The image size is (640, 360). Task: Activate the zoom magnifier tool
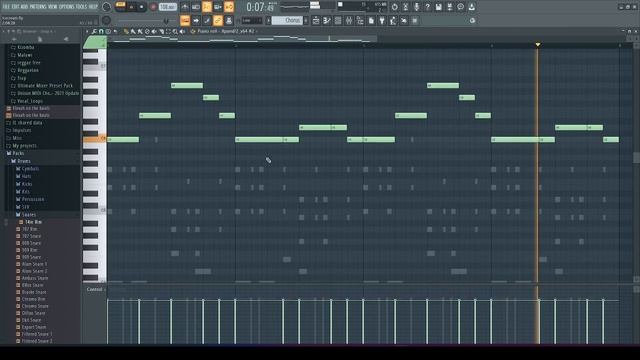(175, 31)
